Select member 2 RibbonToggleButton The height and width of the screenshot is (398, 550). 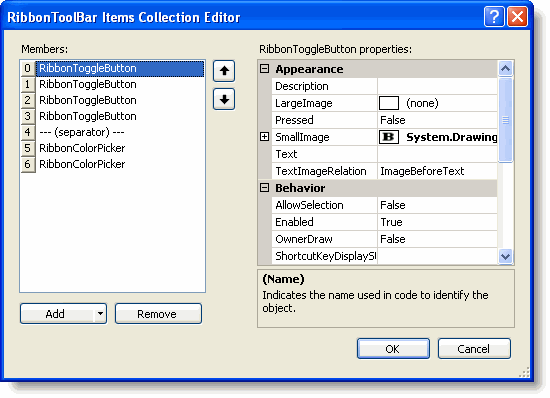[120, 100]
